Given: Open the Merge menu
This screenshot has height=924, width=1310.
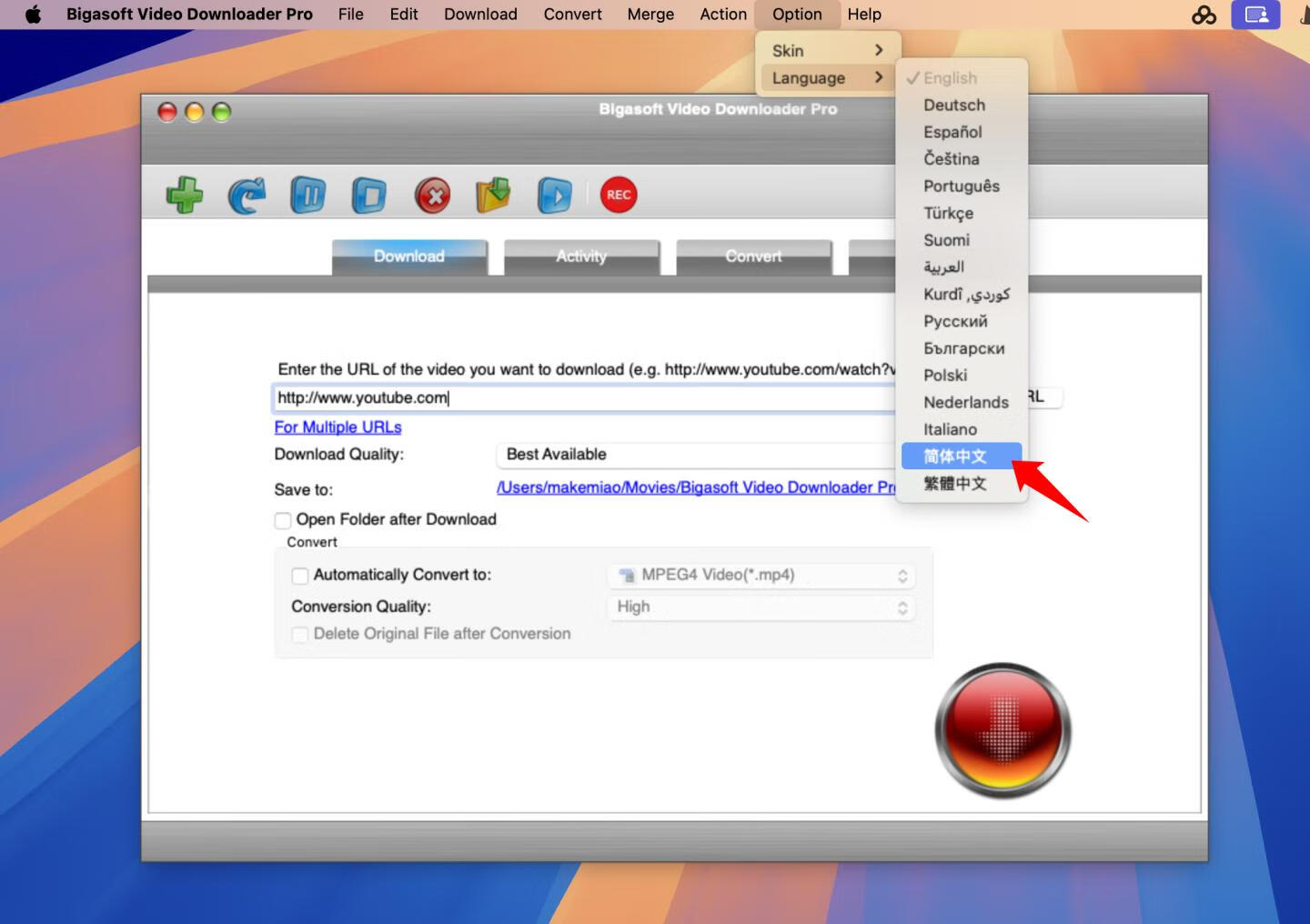Looking at the screenshot, I should tap(650, 15).
